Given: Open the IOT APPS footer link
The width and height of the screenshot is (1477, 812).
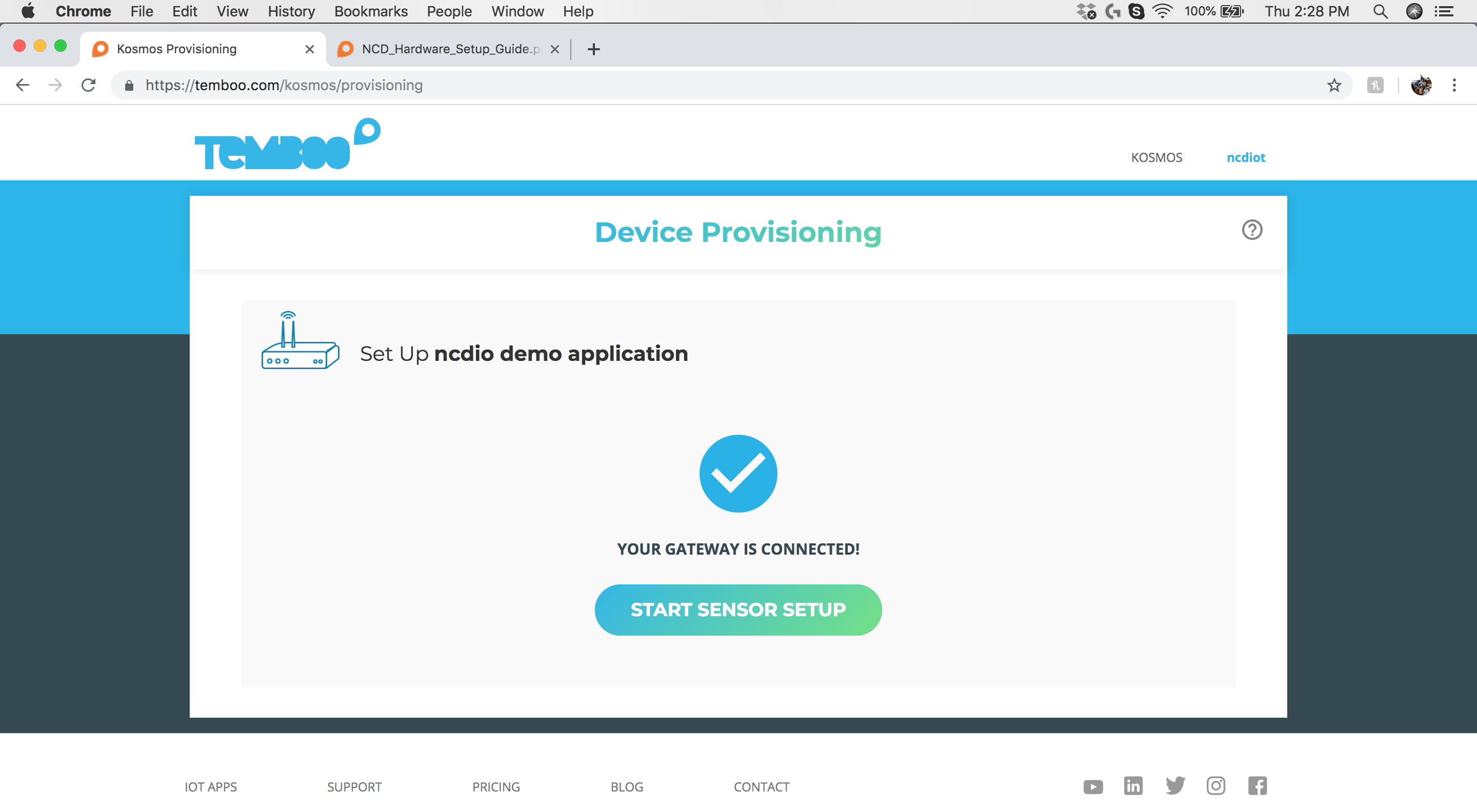Looking at the screenshot, I should (210, 787).
